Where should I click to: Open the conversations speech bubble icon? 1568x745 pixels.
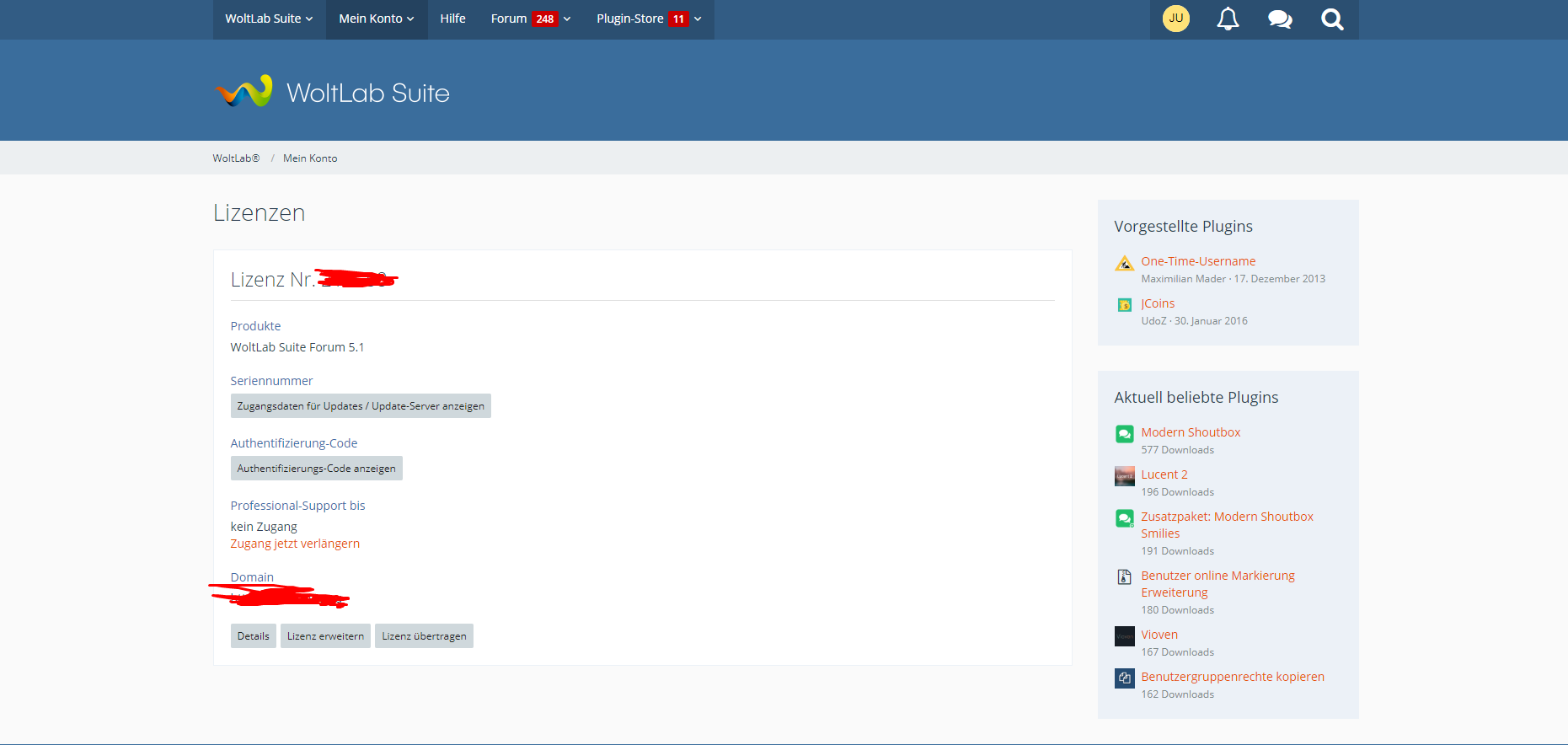[1280, 19]
